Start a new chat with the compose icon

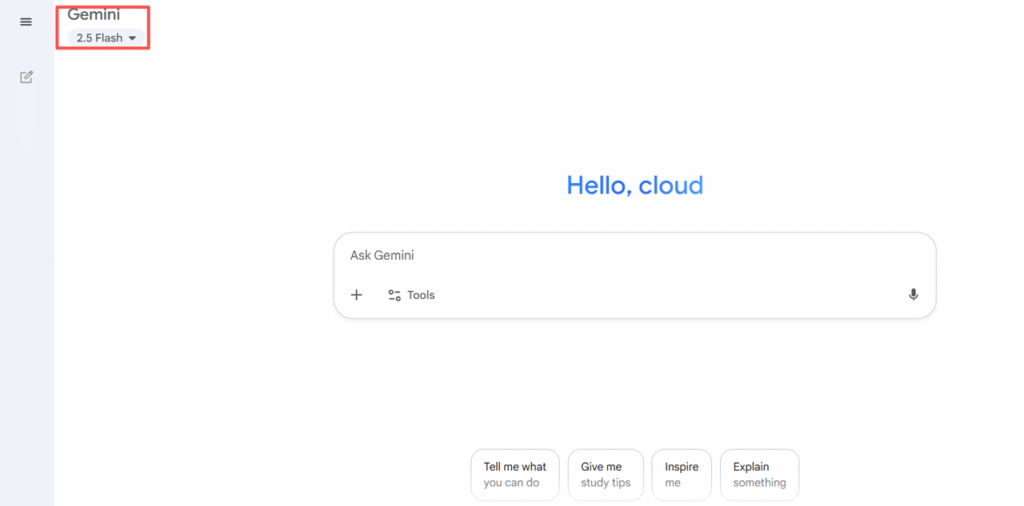coord(26,77)
